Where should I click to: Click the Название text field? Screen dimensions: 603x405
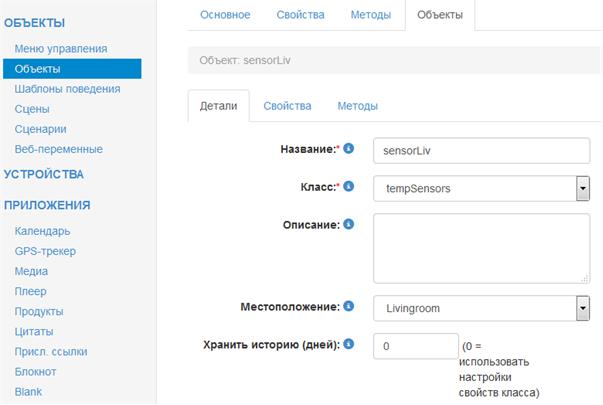pyautogui.click(x=481, y=150)
